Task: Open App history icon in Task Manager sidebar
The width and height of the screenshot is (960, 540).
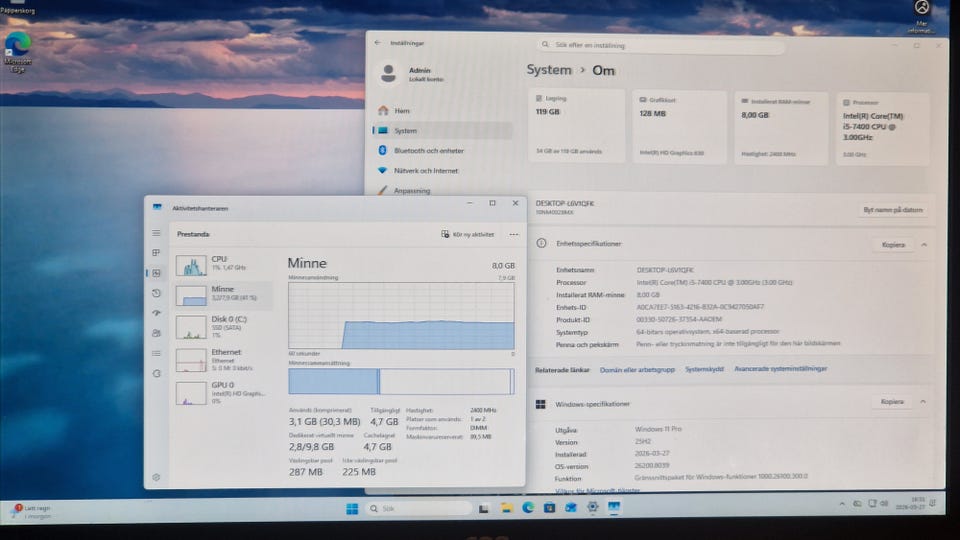Action: click(x=156, y=293)
